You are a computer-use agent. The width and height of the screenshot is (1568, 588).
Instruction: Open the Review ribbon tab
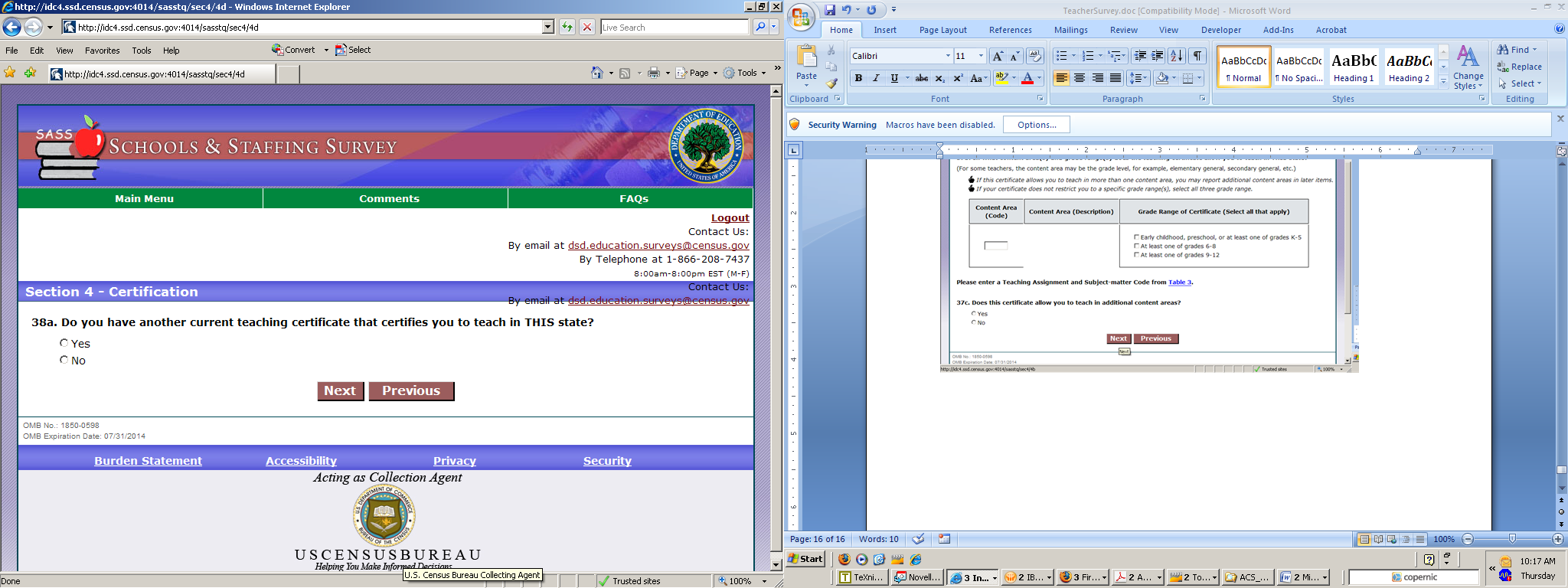coord(1124,30)
